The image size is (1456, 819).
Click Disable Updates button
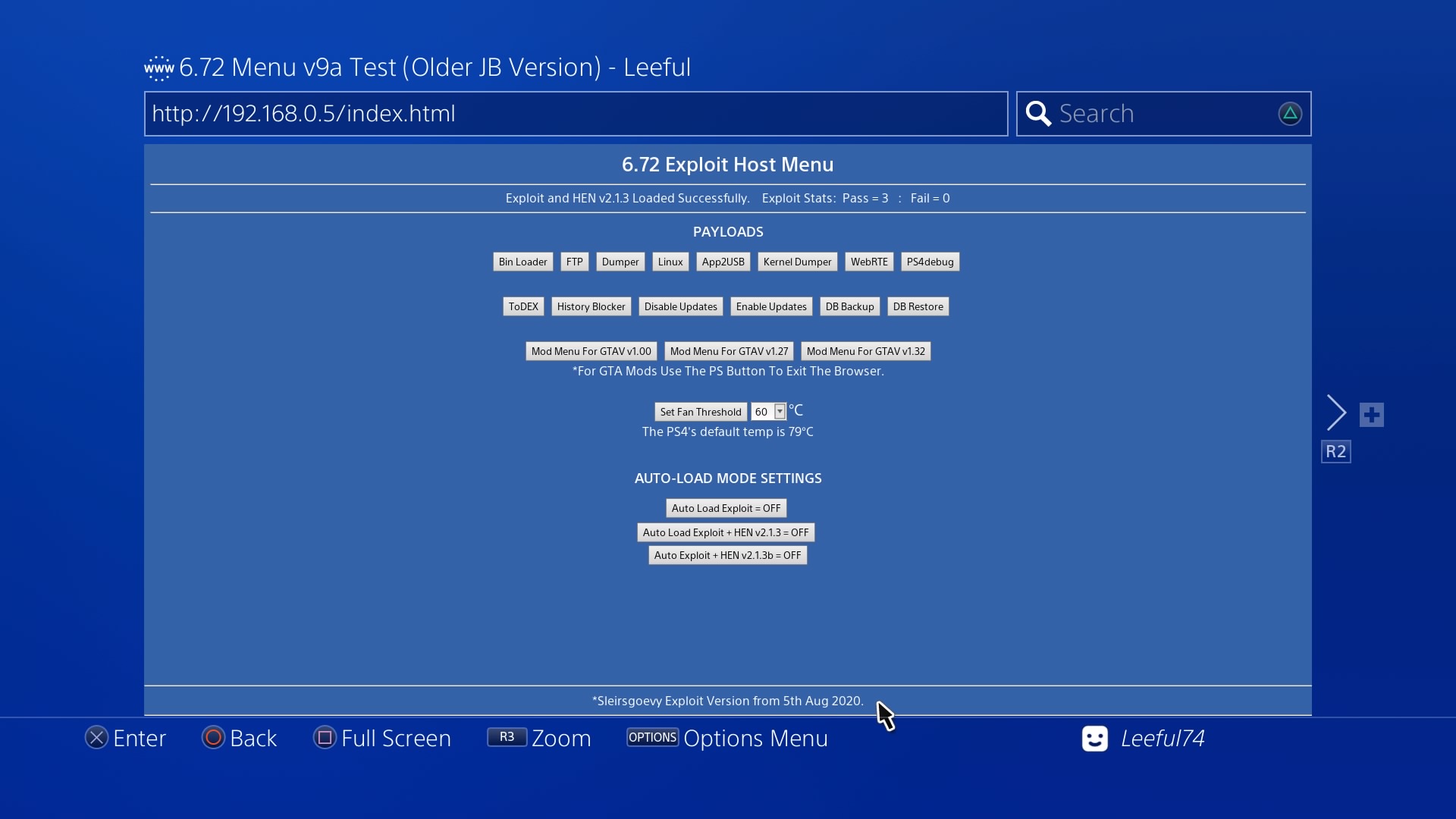[681, 306]
